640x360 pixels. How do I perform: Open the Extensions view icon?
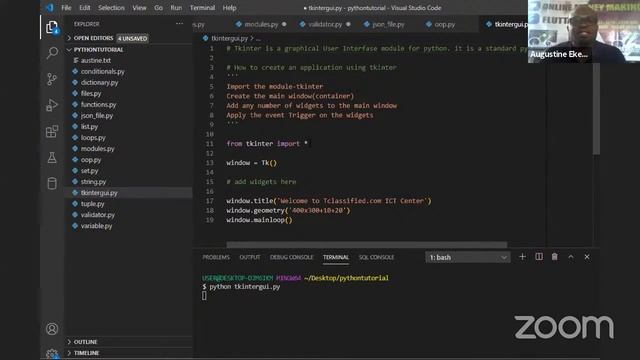click(52, 131)
